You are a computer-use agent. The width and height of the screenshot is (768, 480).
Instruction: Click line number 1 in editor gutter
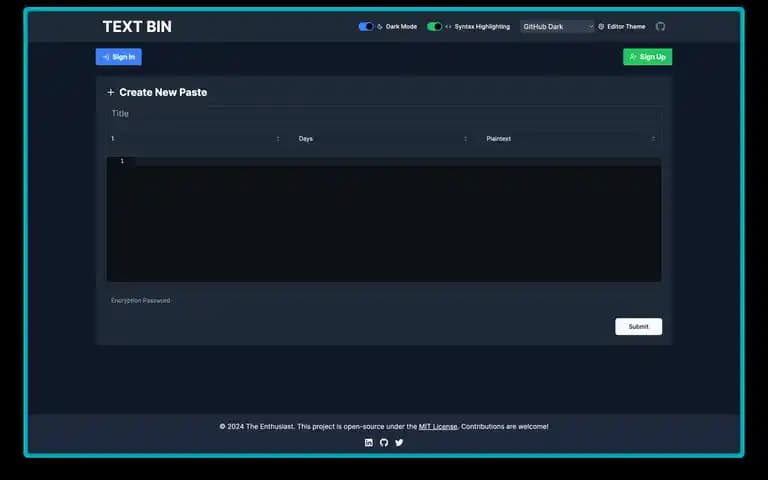click(122, 161)
